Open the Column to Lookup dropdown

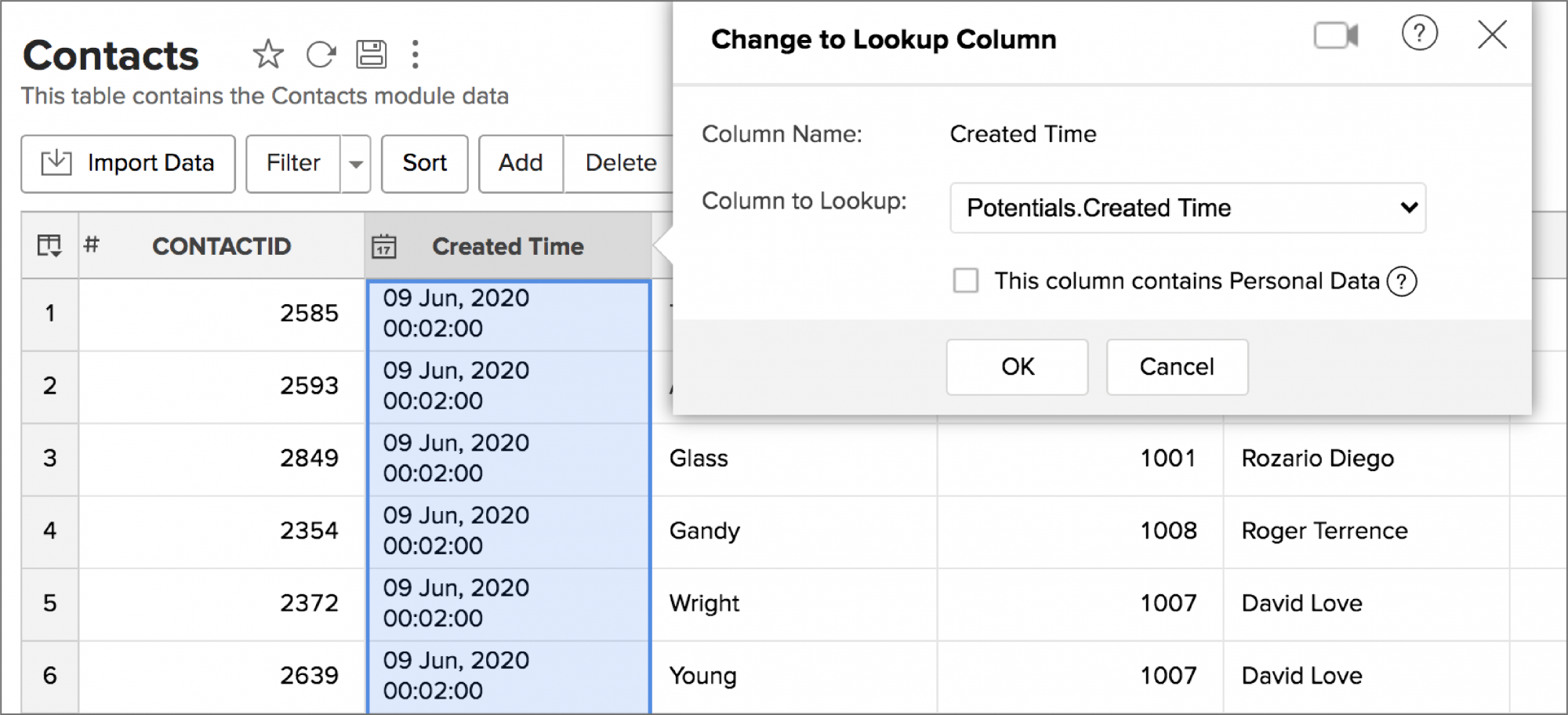(1187, 208)
